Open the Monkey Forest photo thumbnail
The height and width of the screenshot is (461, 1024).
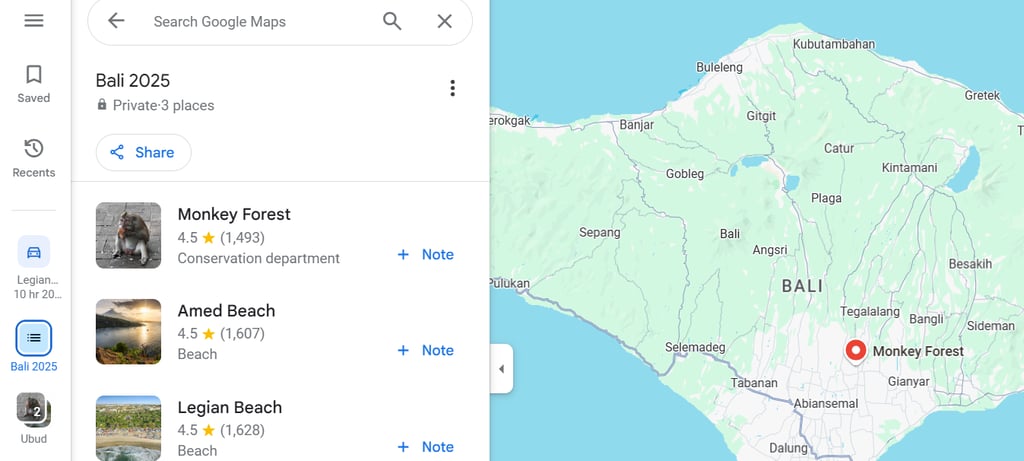click(x=128, y=235)
